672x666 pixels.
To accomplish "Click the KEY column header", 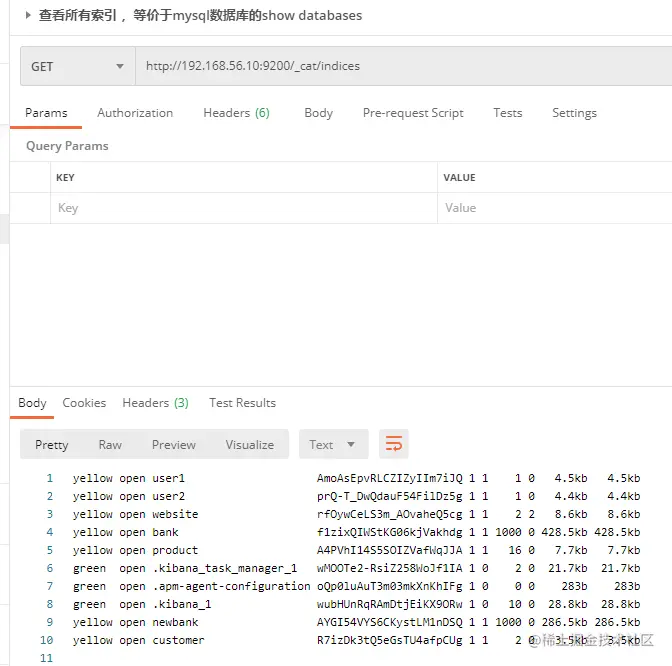I will pos(65,177).
